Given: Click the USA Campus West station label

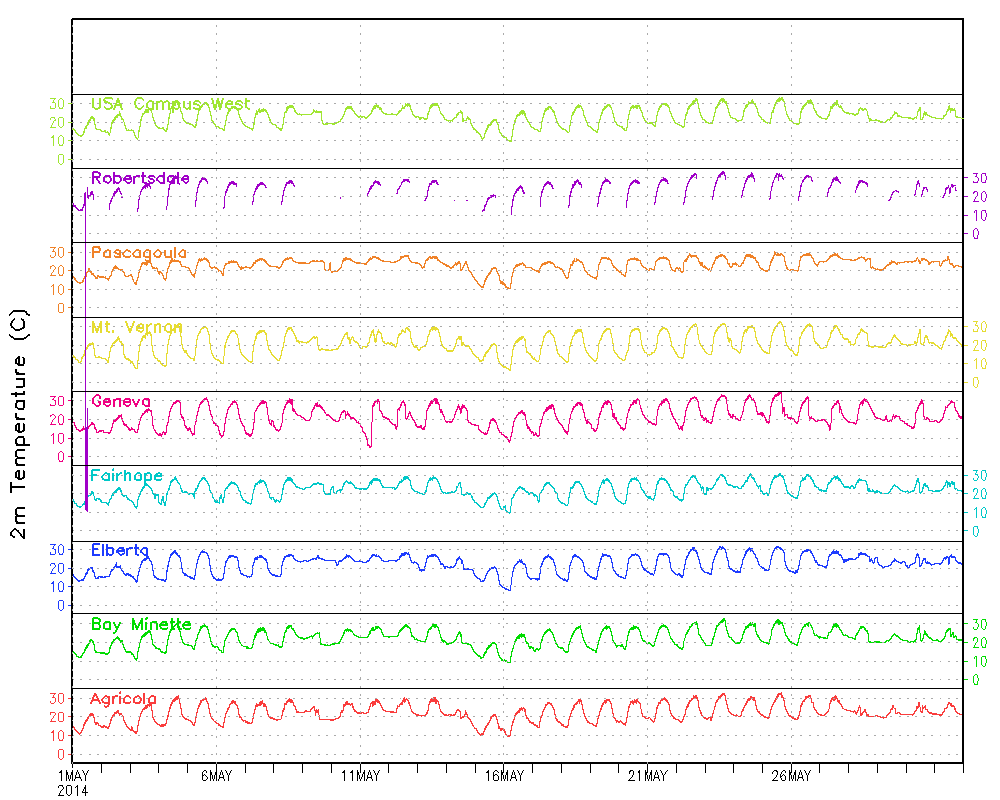Looking at the screenshot, I should point(170,104).
